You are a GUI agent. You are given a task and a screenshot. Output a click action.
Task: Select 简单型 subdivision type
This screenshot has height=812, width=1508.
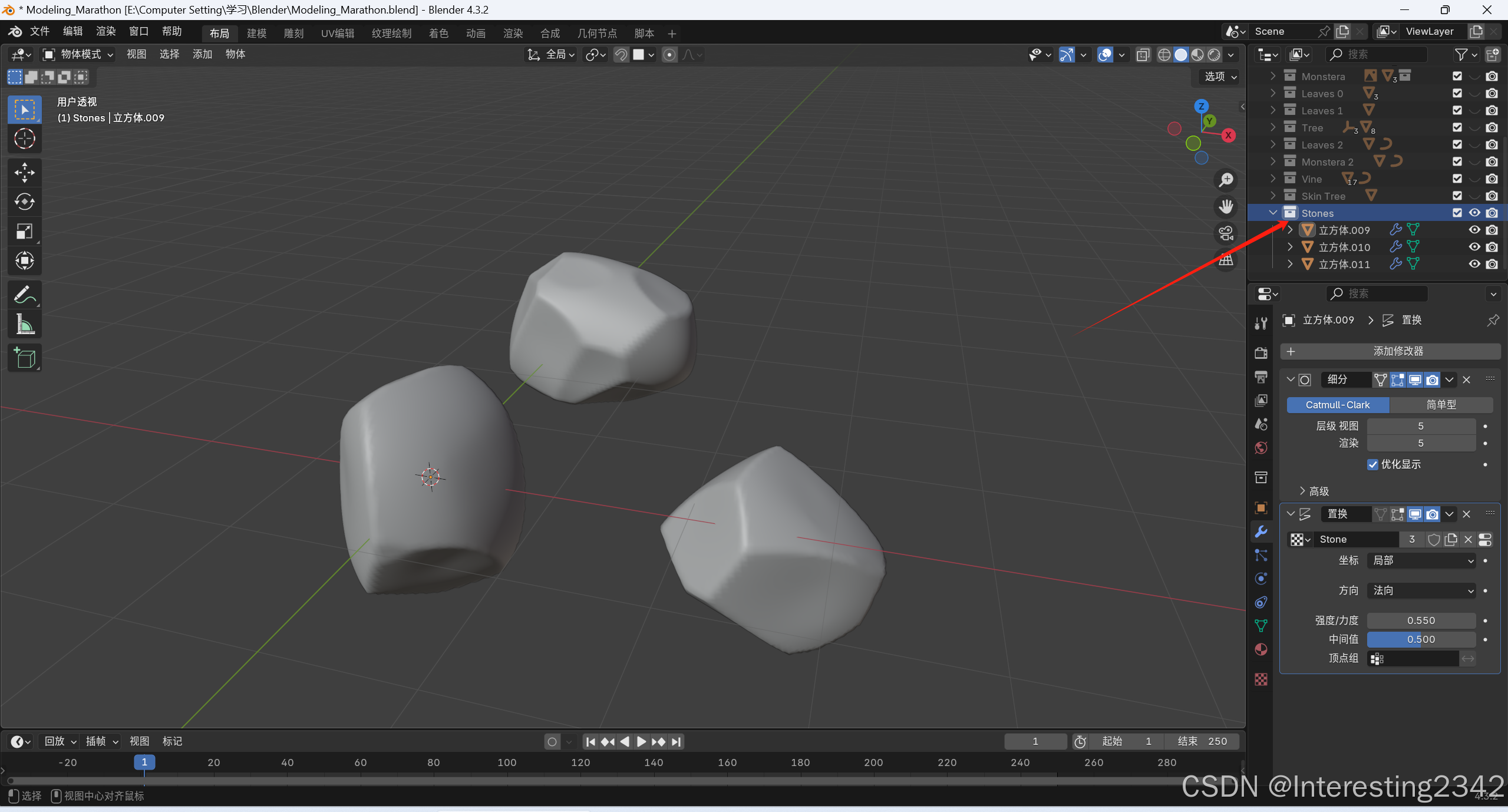pos(1441,405)
